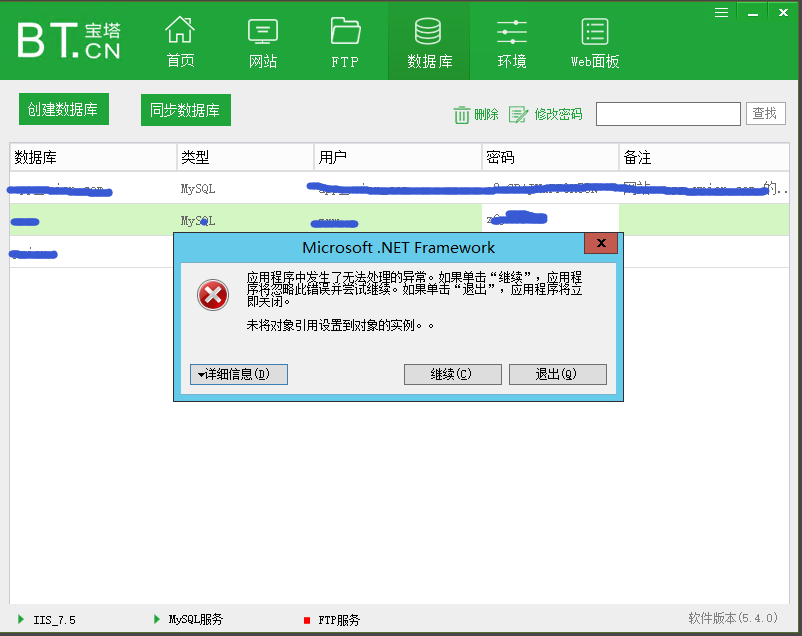Close the Microsoft .NET Framework dialog
This screenshot has width=802, height=636.
pyautogui.click(x=601, y=243)
